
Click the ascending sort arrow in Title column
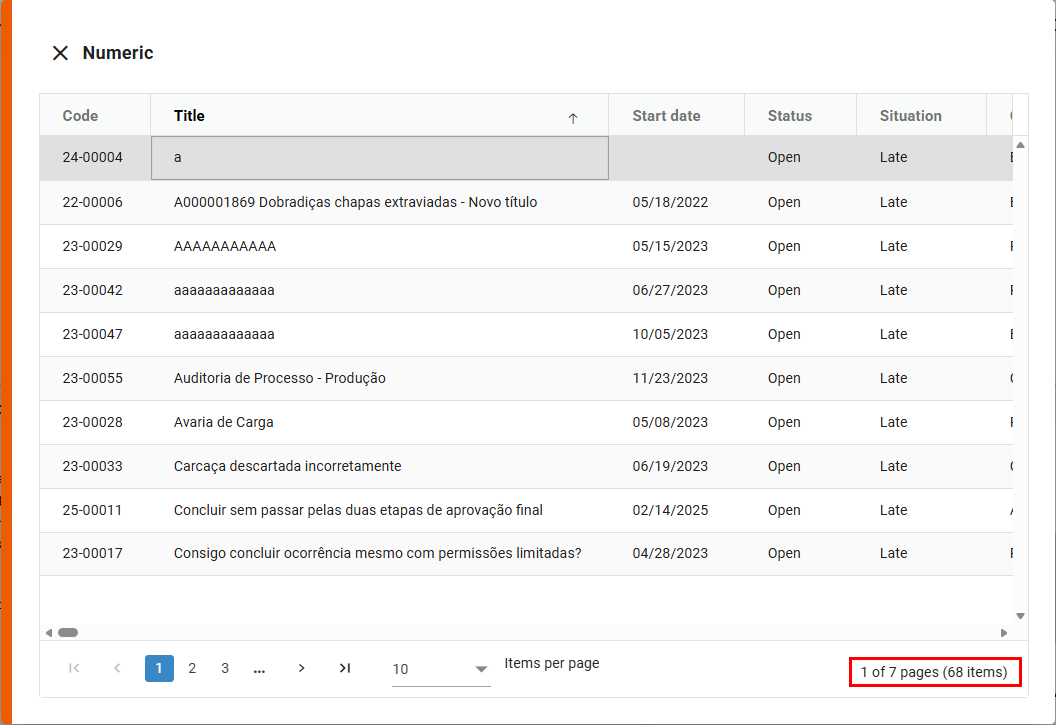(x=573, y=118)
